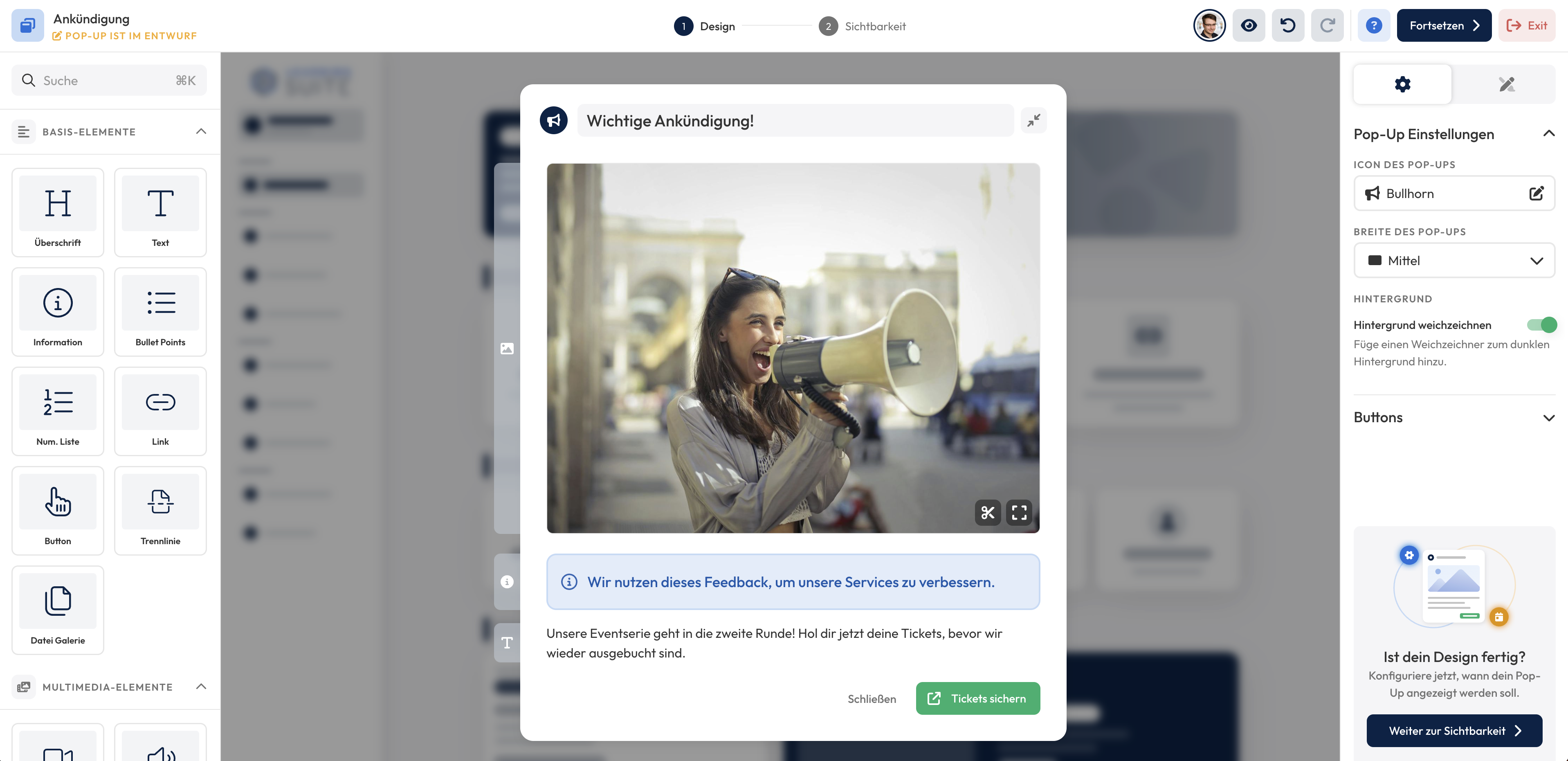1568x761 pixels.
Task: Crop the image with the scissors icon
Action: pyautogui.click(x=987, y=513)
